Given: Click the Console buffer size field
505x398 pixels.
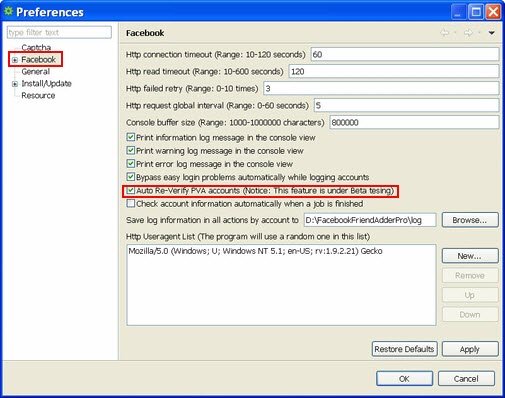Looking at the screenshot, I should pyautogui.click(x=414, y=122).
